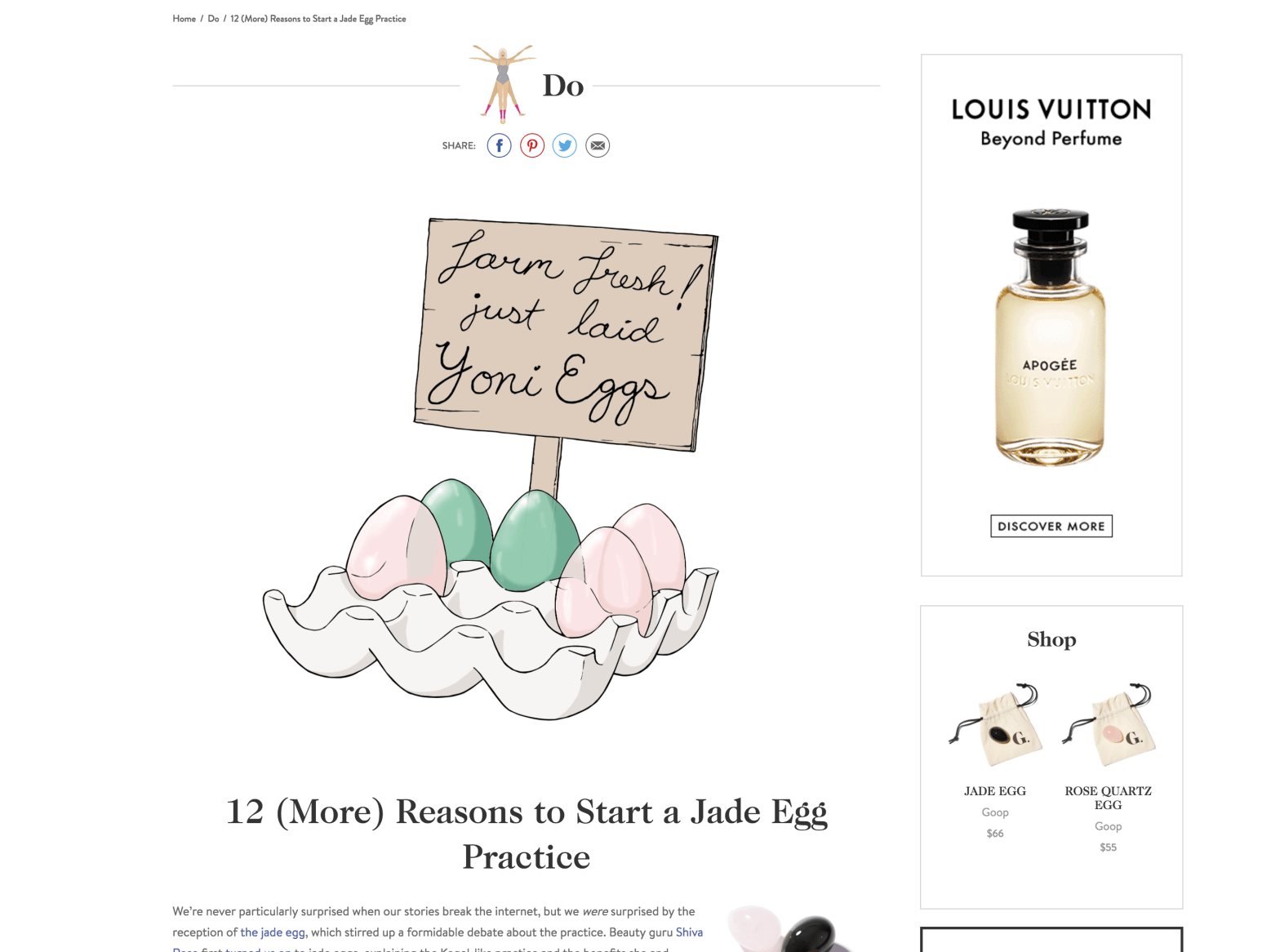
Task: Share article via Pinterest icon
Action: pos(532,145)
